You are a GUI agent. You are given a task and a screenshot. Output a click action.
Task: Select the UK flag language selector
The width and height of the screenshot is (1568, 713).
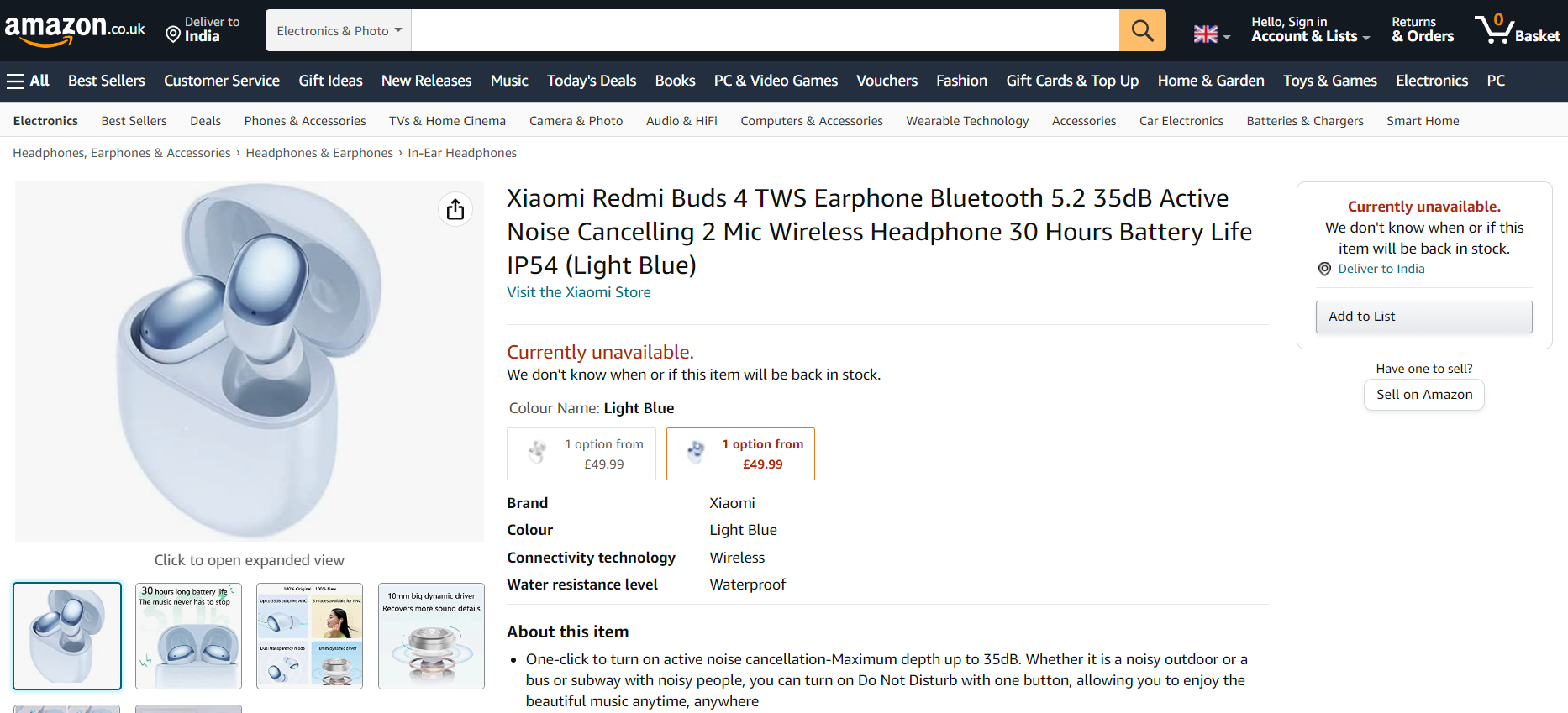click(1211, 34)
